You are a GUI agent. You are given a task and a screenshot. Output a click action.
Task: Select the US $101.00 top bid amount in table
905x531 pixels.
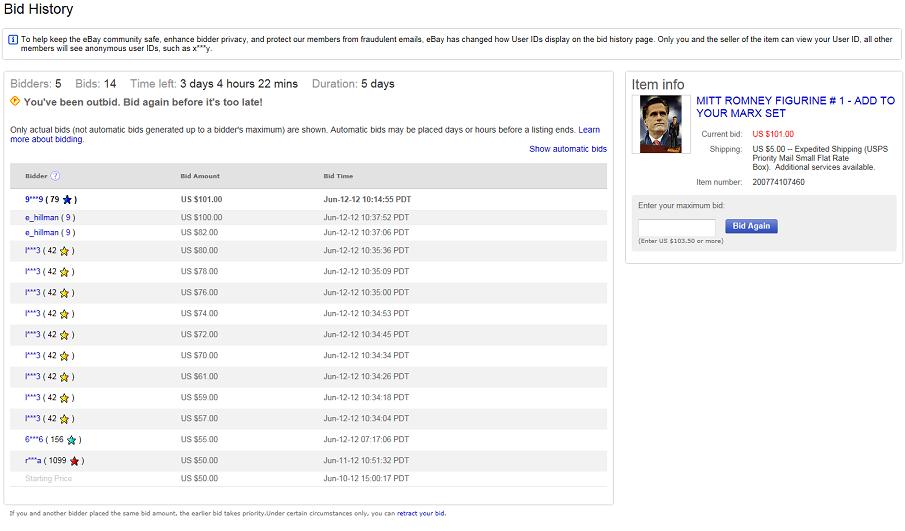(x=201, y=199)
